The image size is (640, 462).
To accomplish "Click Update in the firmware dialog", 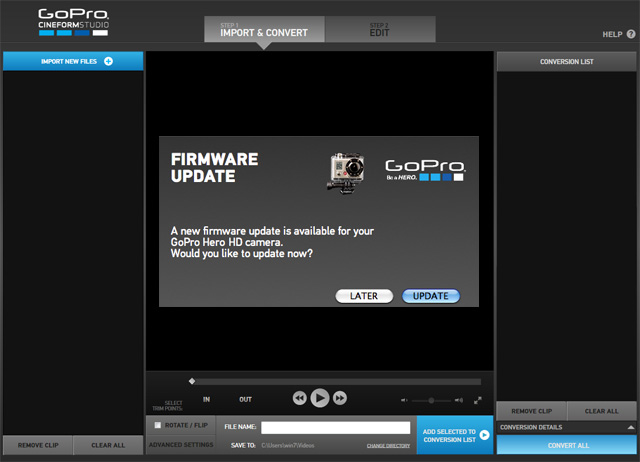I will pyautogui.click(x=430, y=296).
